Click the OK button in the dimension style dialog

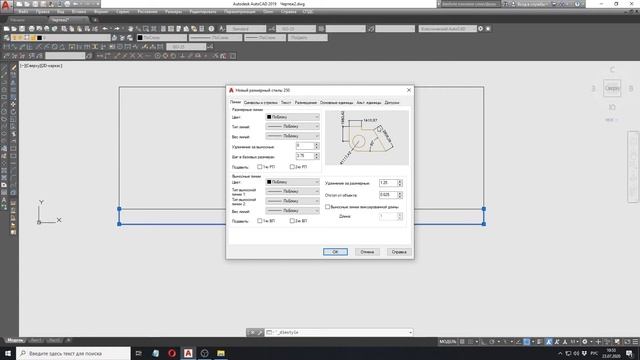tap(336, 252)
